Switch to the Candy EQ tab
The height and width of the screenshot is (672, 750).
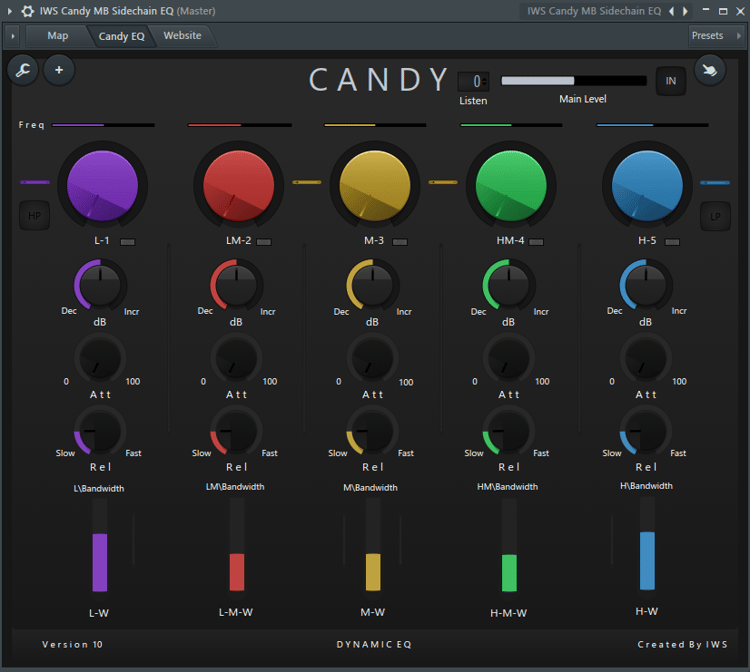[x=121, y=36]
